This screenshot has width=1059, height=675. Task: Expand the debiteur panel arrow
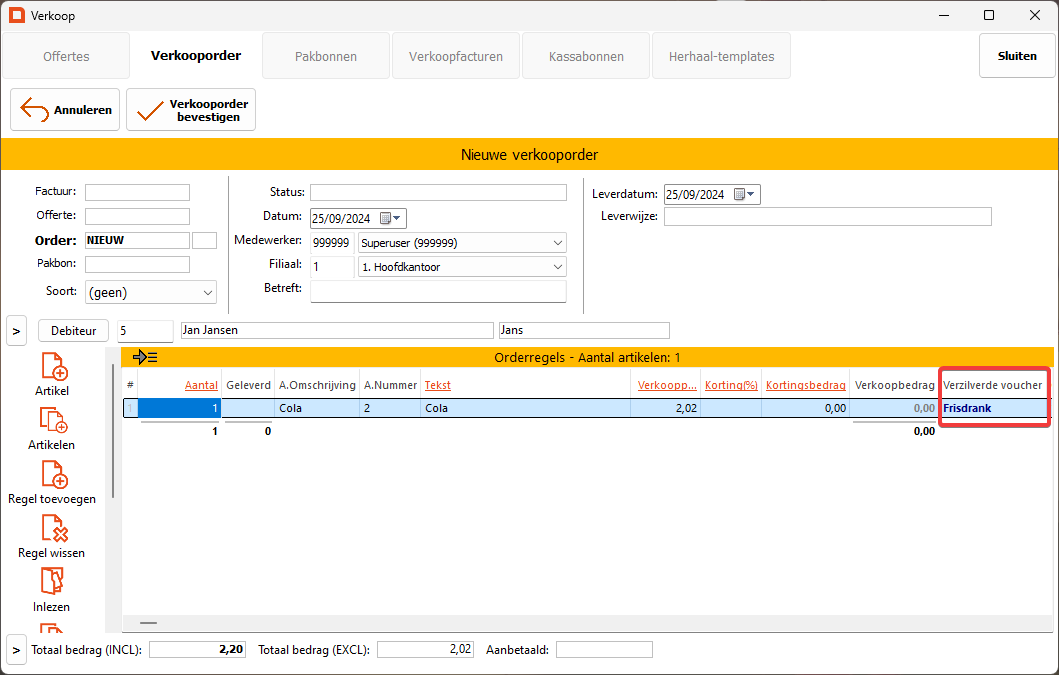[17, 330]
